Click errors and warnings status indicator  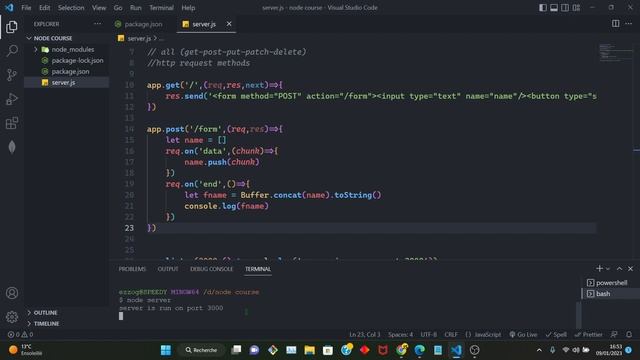[20, 334]
